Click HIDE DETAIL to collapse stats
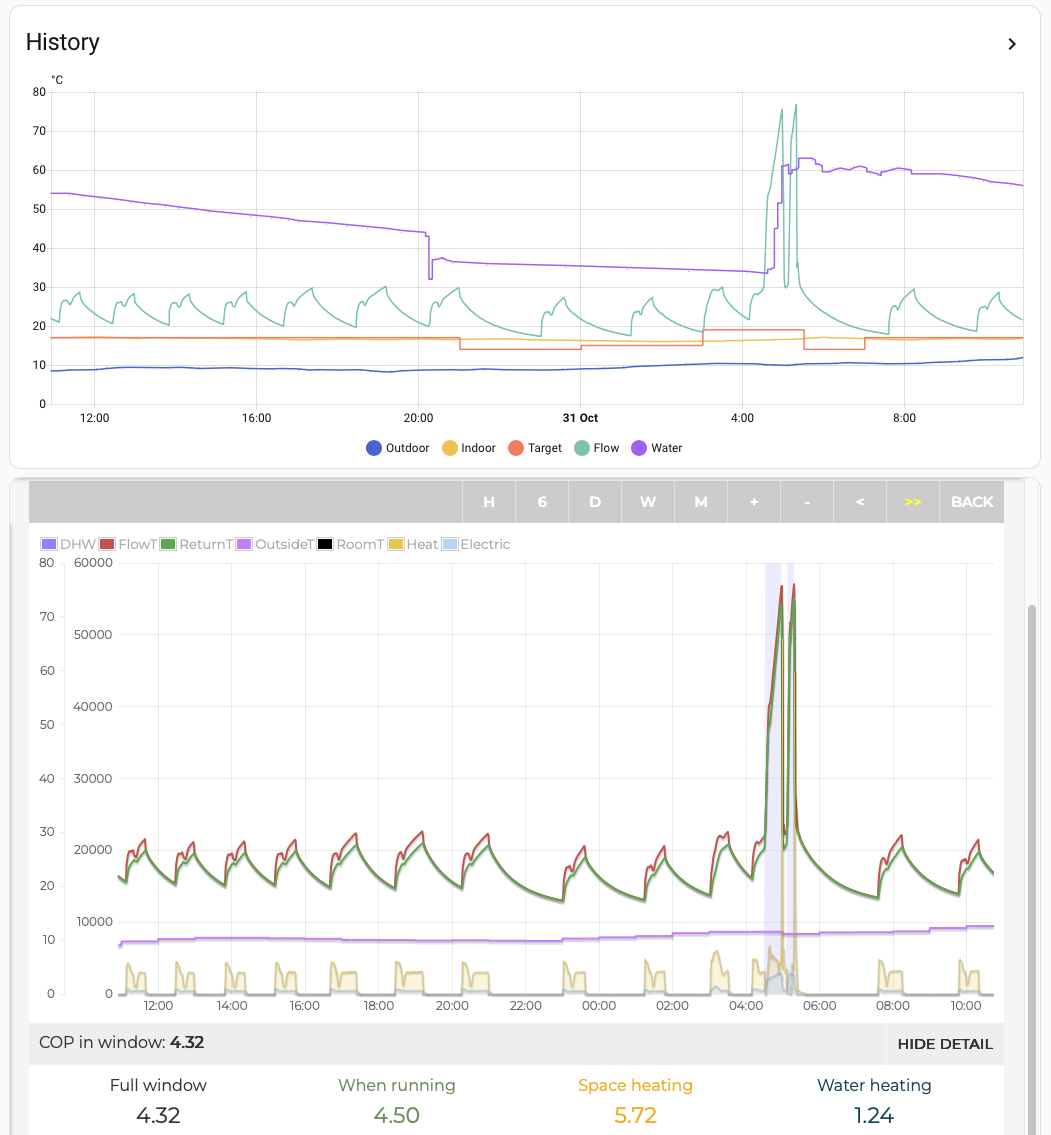This screenshot has height=1135, width=1051. point(945,1044)
